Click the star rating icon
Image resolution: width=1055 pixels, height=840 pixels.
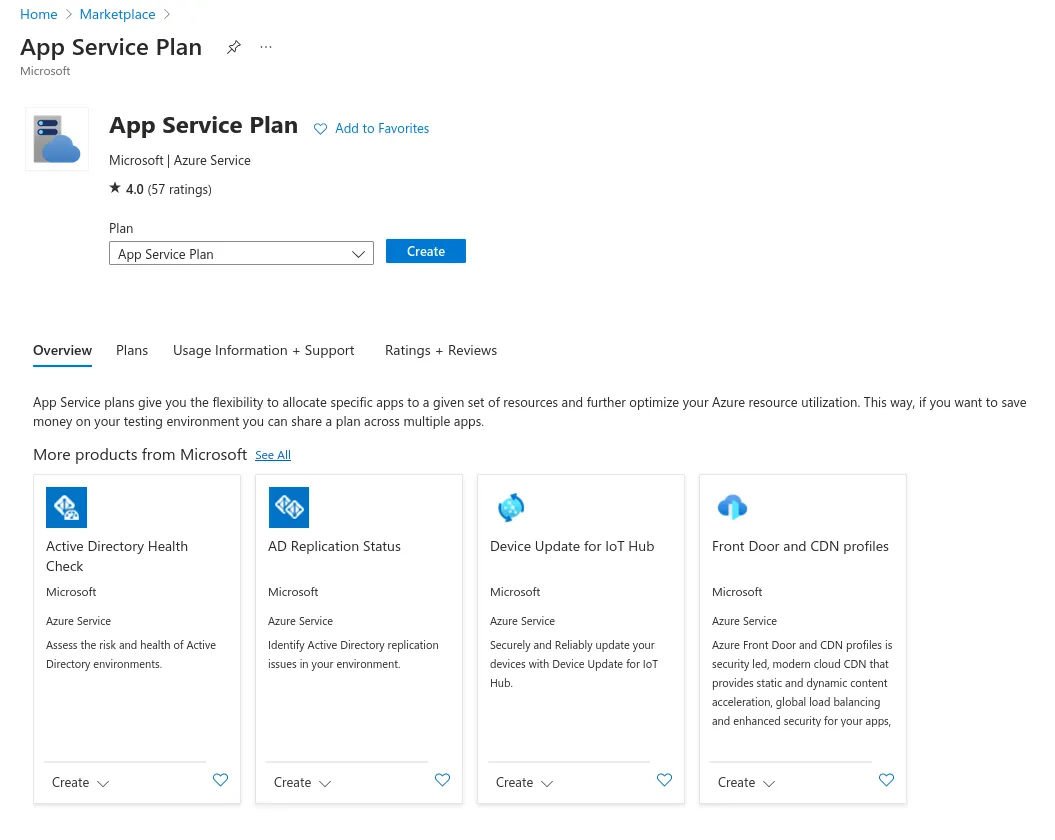click(x=115, y=188)
